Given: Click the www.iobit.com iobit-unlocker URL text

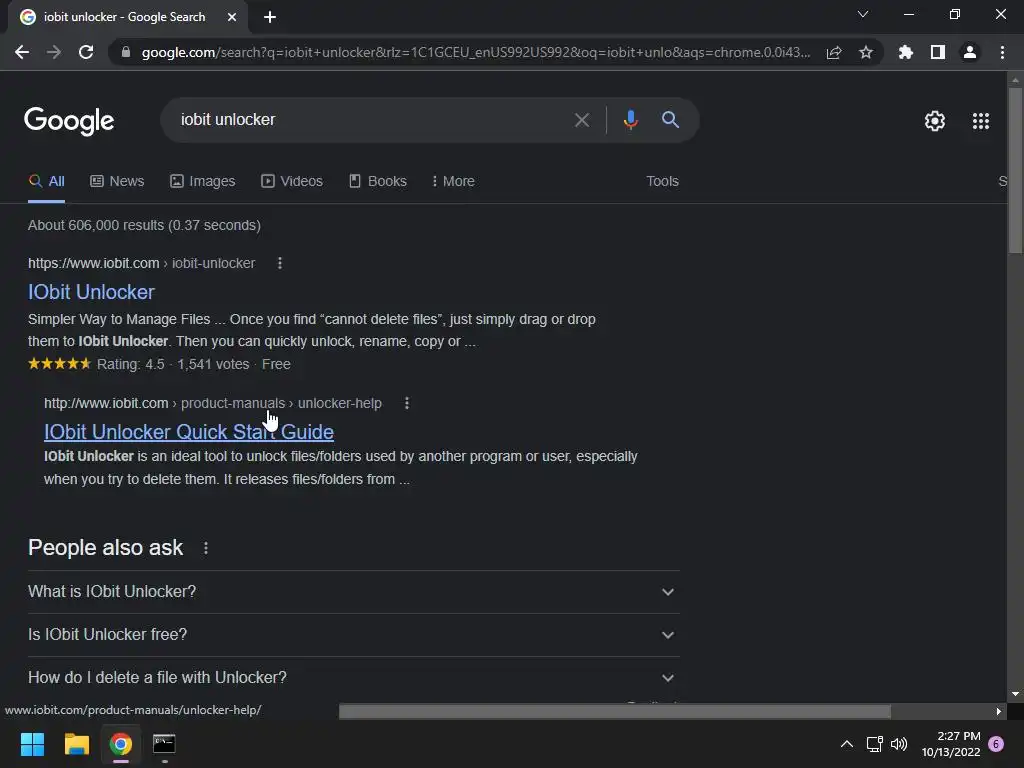Looking at the screenshot, I should coord(141,263).
